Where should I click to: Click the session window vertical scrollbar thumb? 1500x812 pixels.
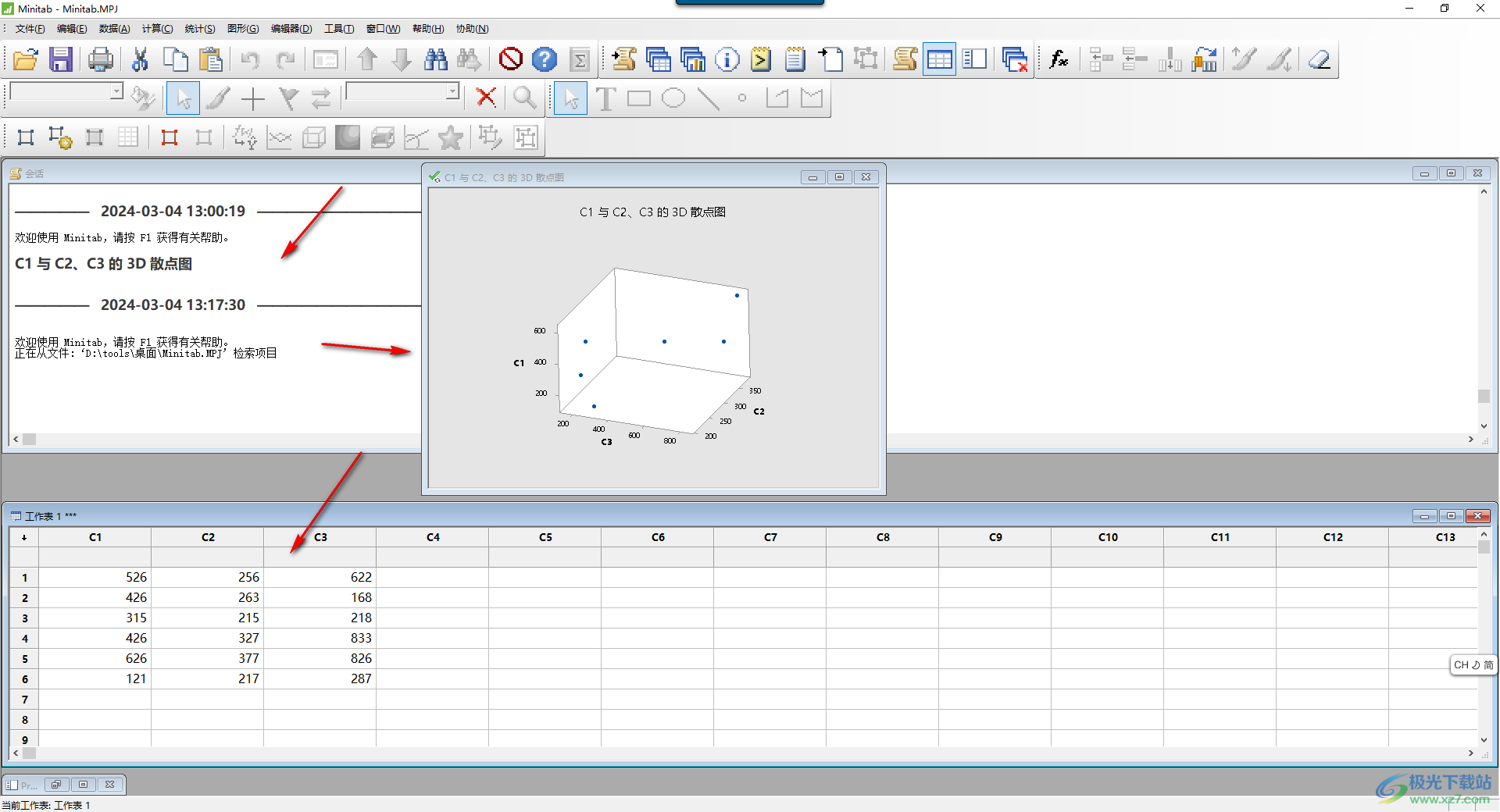point(1484,396)
